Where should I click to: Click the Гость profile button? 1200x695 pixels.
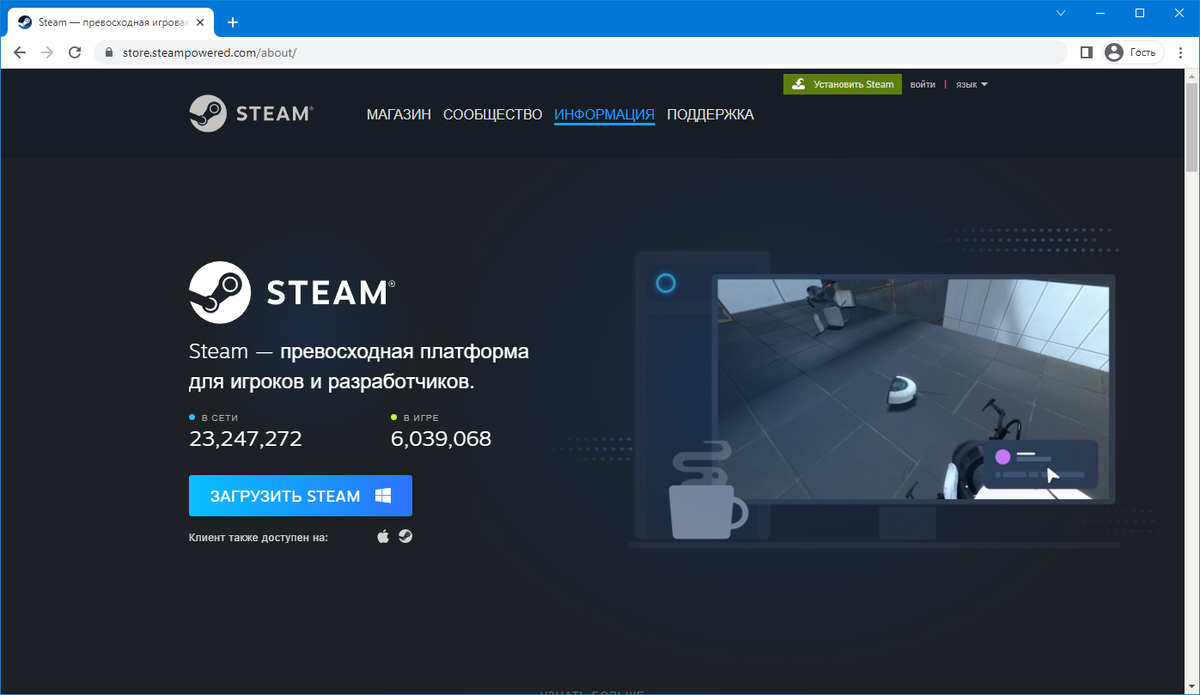(x=1133, y=52)
